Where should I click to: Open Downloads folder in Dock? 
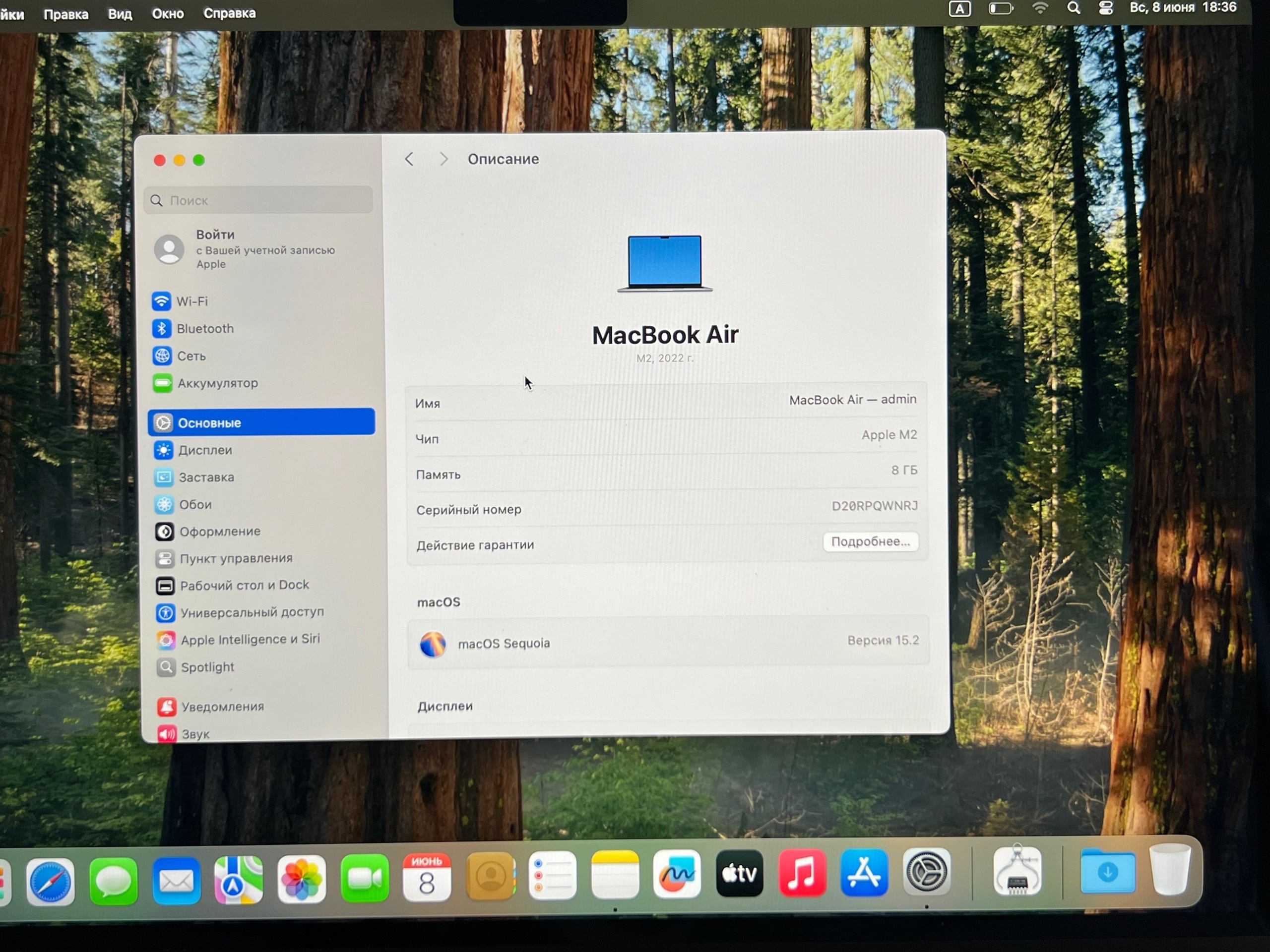tap(1108, 871)
